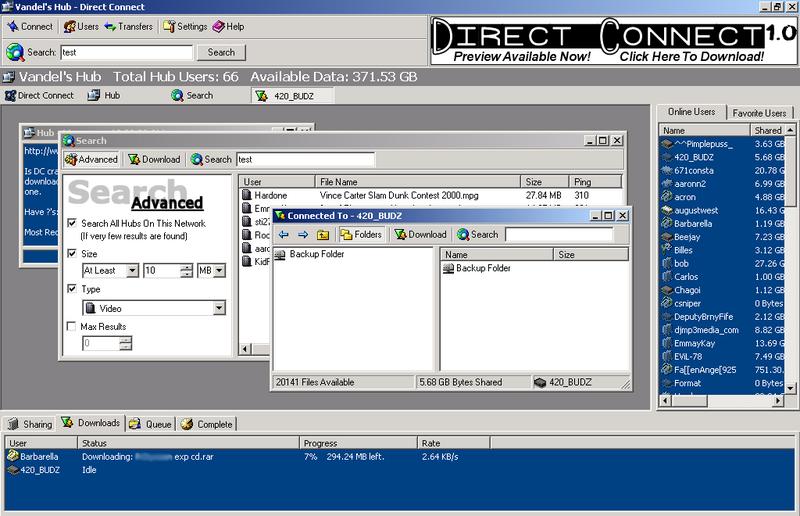Select user EmmayKay in user list
800x516 pixels.
(722, 343)
